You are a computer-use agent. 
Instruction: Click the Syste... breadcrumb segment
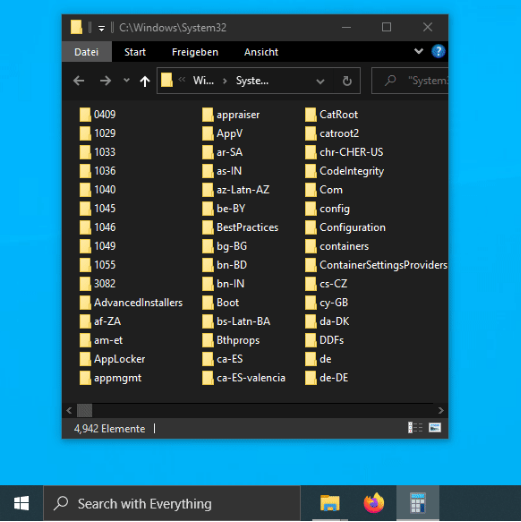click(252, 81)
